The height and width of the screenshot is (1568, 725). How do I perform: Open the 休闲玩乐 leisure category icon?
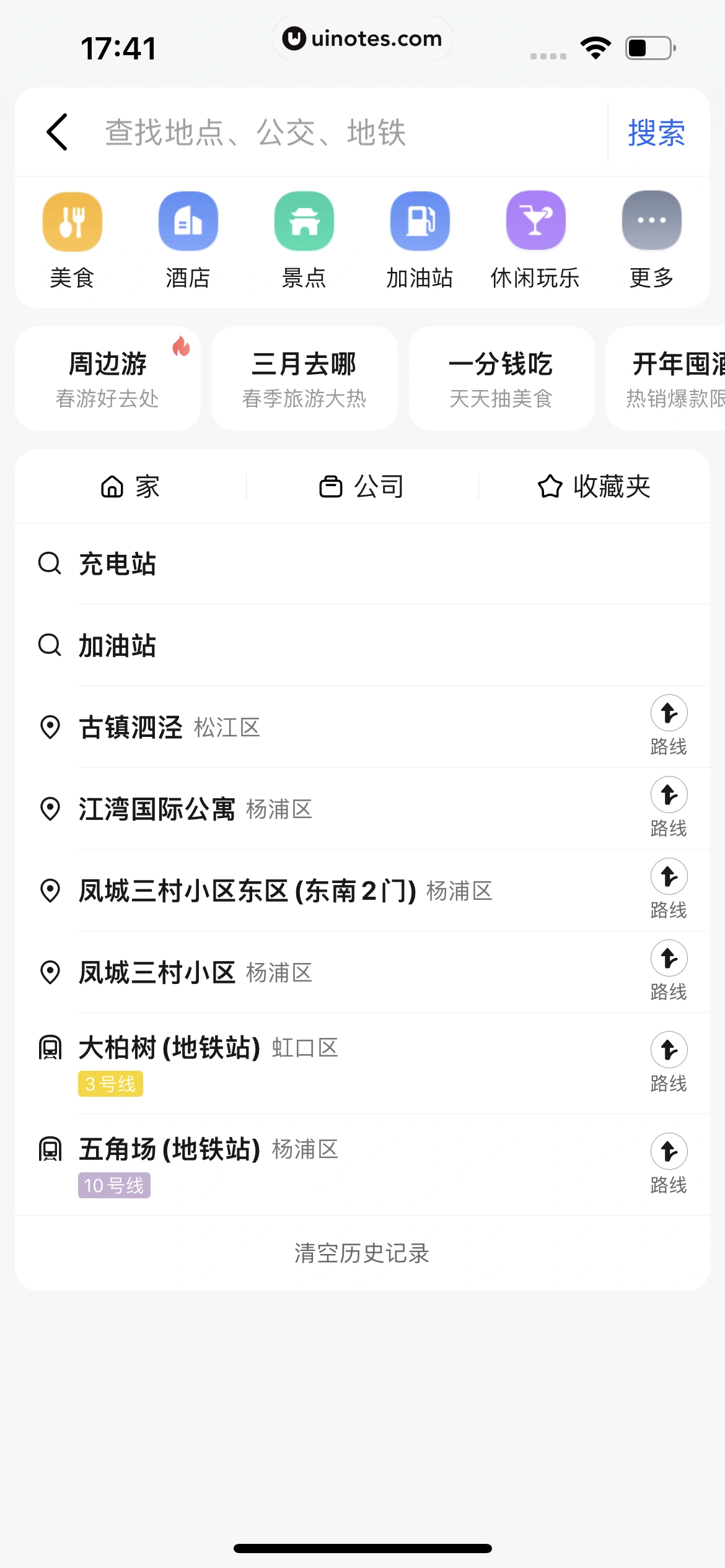535,222
